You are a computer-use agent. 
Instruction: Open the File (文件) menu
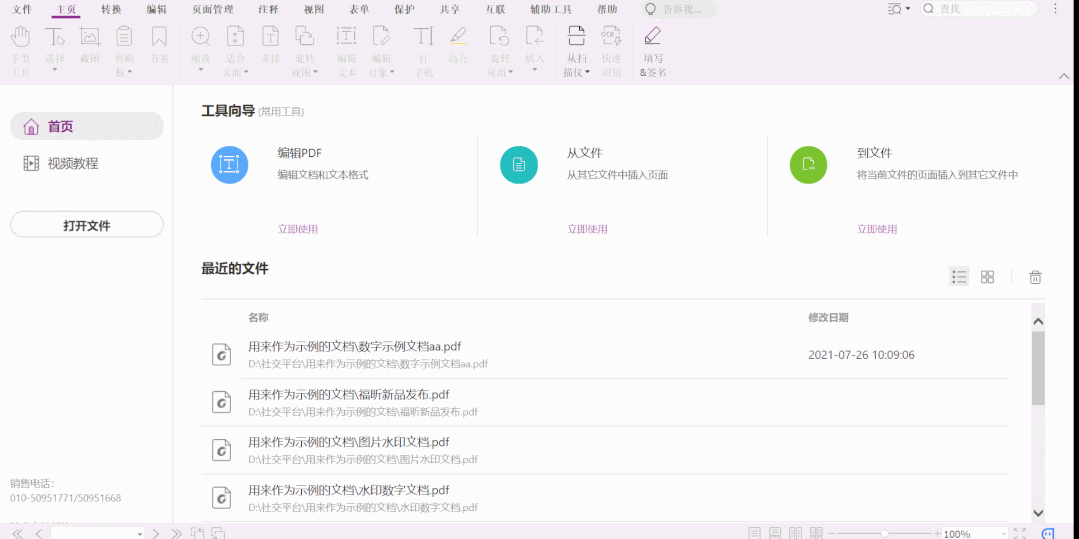pyautogui.click(x=22, y=10)
